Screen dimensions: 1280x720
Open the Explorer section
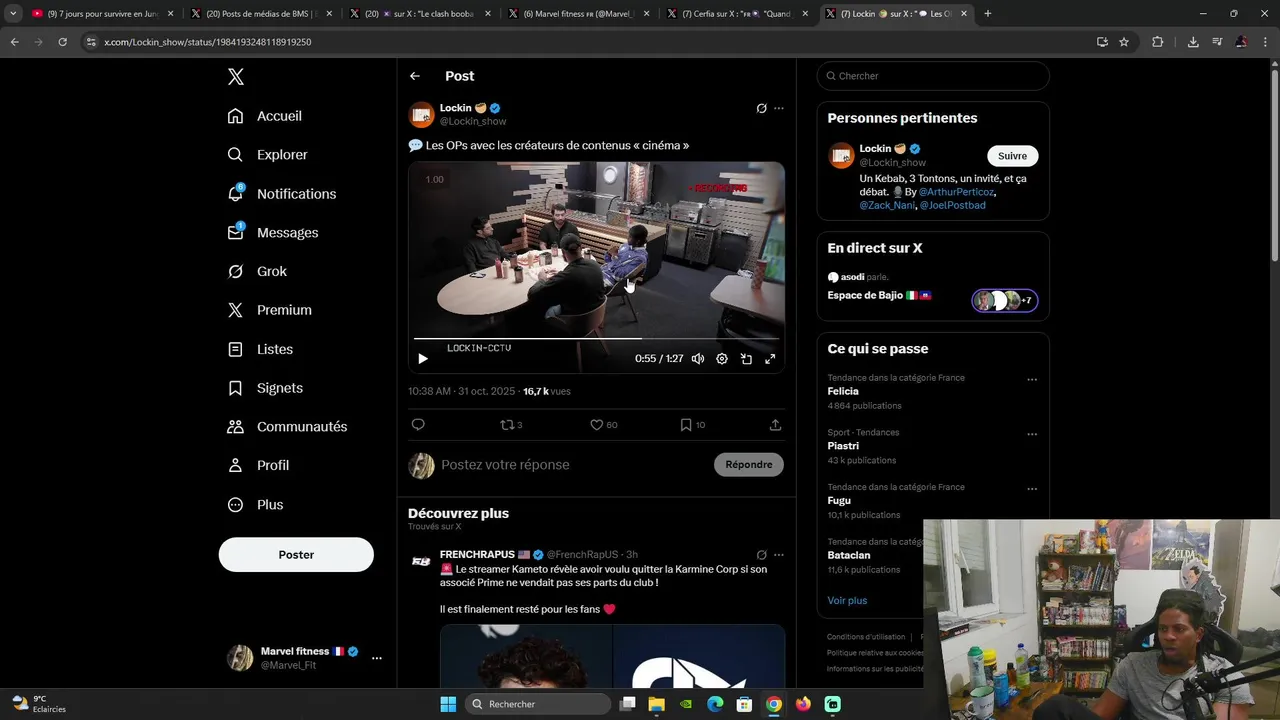pos(268,155)
